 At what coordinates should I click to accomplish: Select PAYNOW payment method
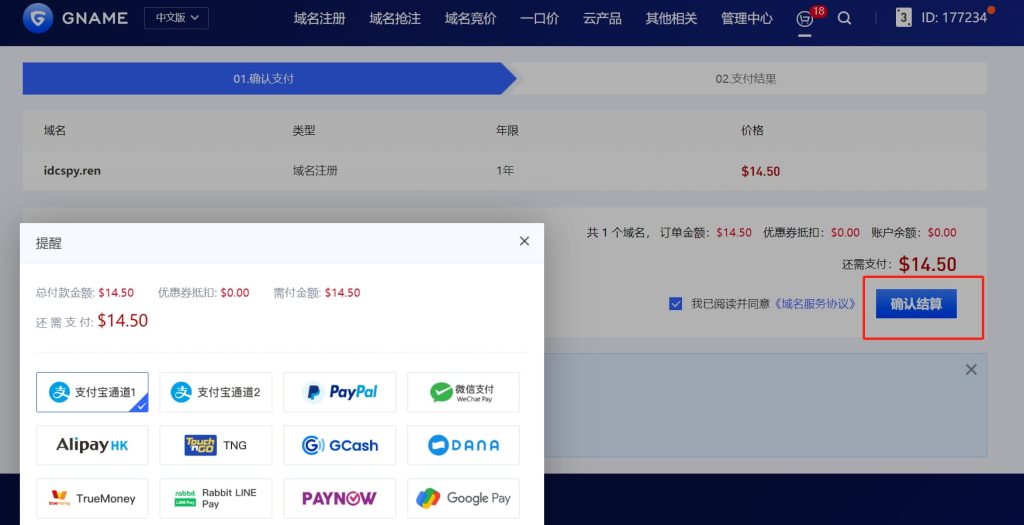click(340, 498)
